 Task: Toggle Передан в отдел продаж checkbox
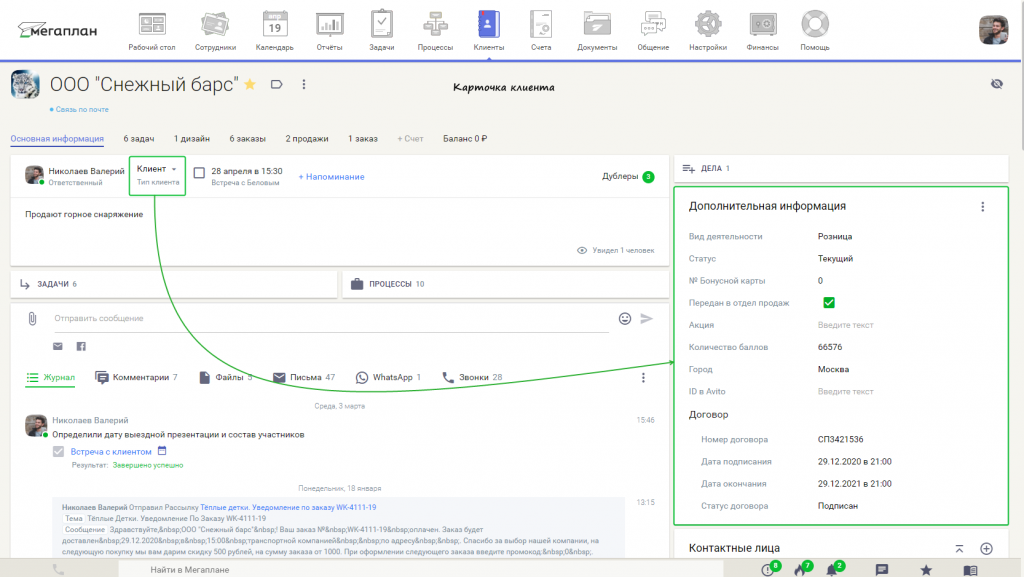[829, 303]
